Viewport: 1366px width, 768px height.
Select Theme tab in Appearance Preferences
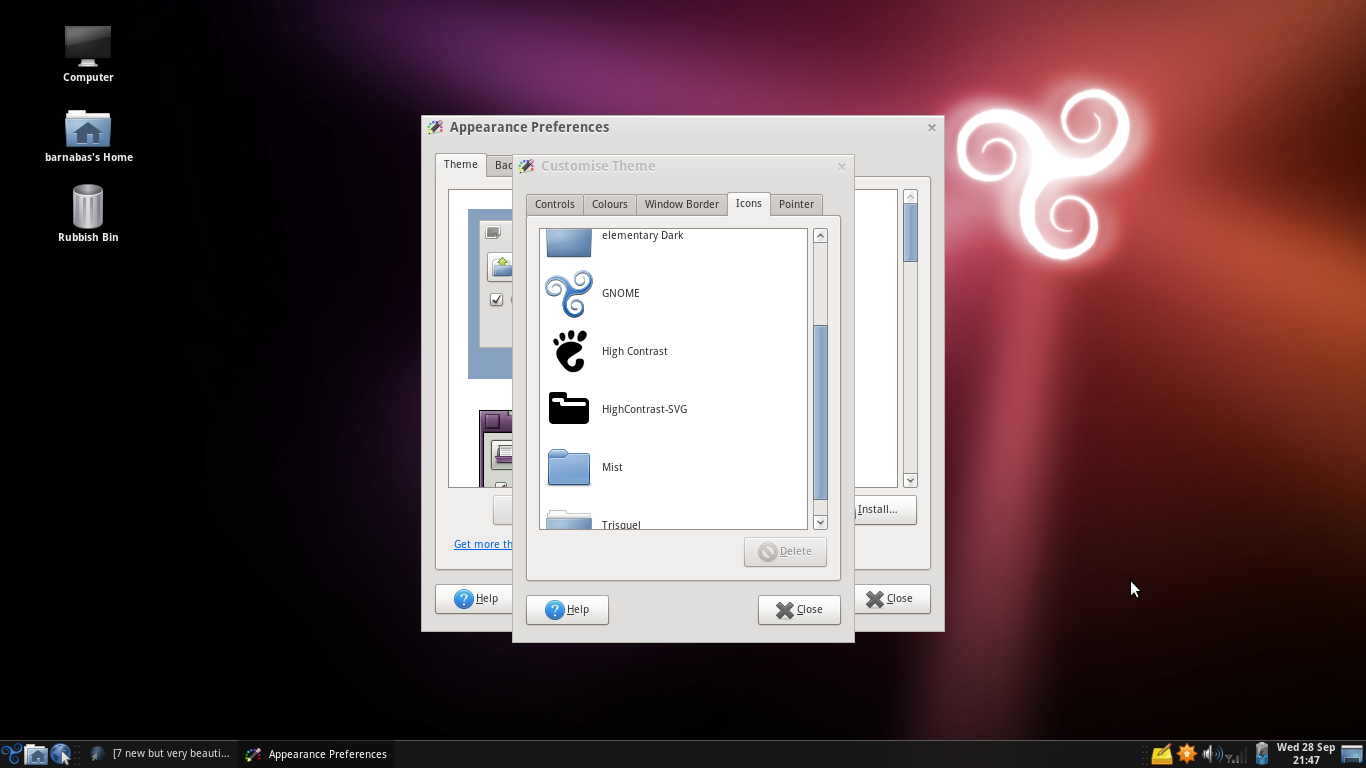pos(461,165)
